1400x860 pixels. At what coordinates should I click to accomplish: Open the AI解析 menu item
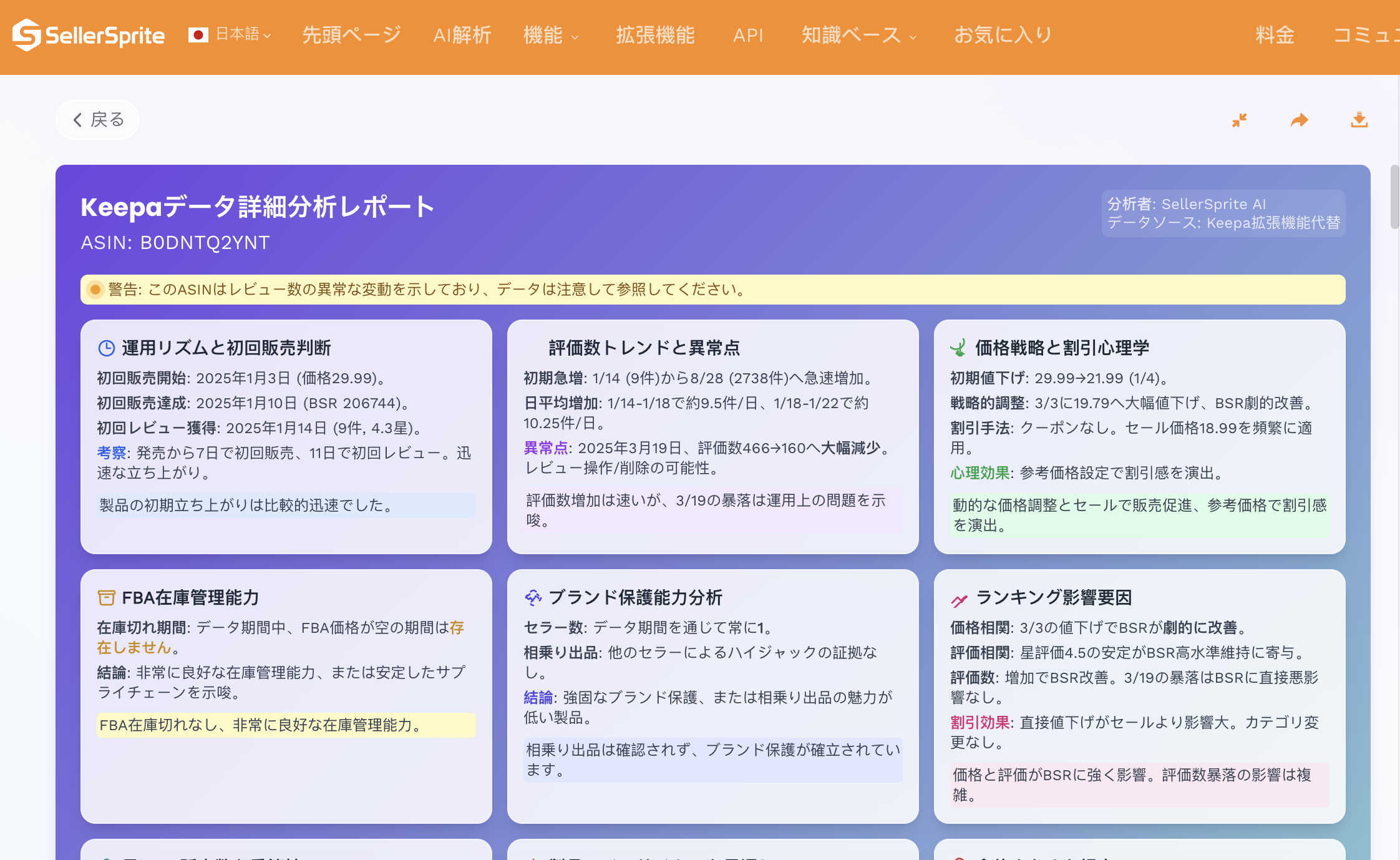click(x=462, y=35)
